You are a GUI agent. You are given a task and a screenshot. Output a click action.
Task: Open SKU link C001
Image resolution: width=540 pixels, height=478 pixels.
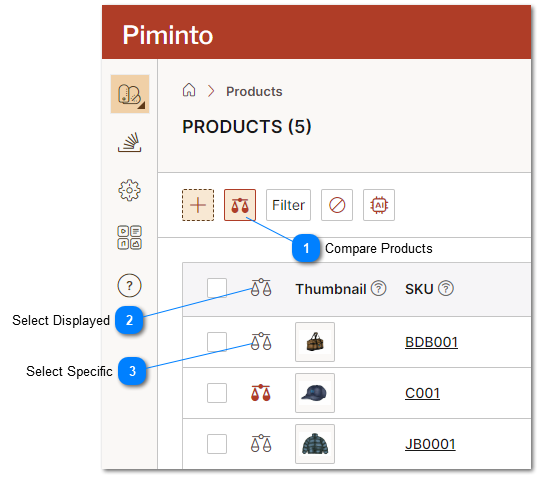(422, 393)
